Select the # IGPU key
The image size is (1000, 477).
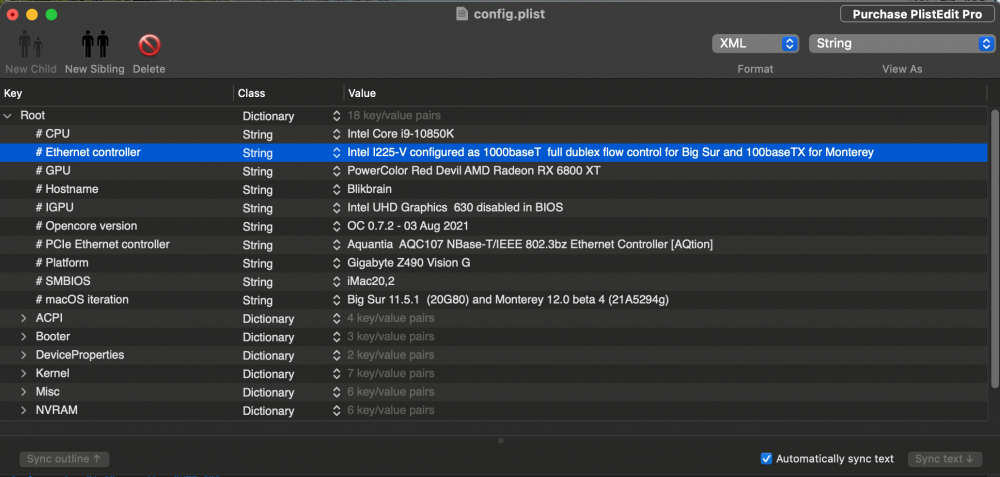pyautogui.click(x=55, y=207)
